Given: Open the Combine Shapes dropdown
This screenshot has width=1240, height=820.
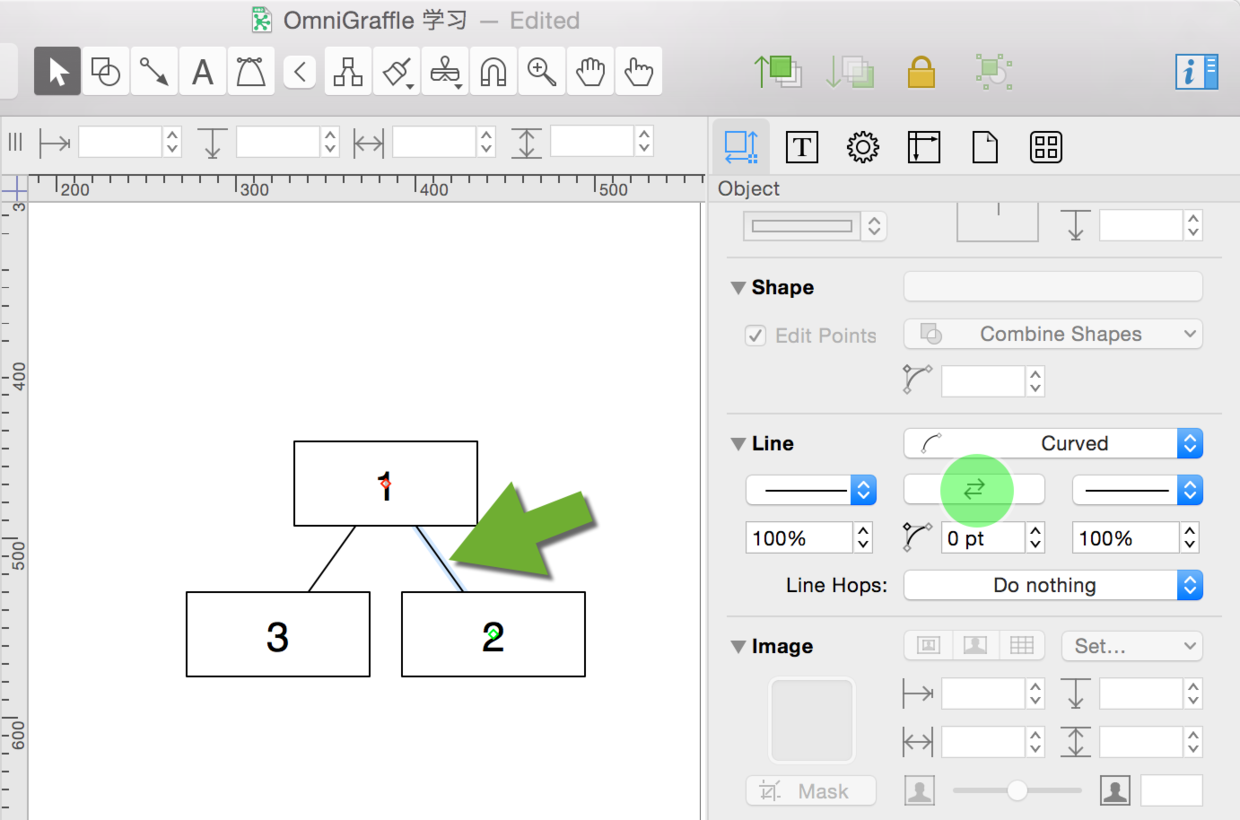Looking at the screenshot, I should coord(1053,334).
